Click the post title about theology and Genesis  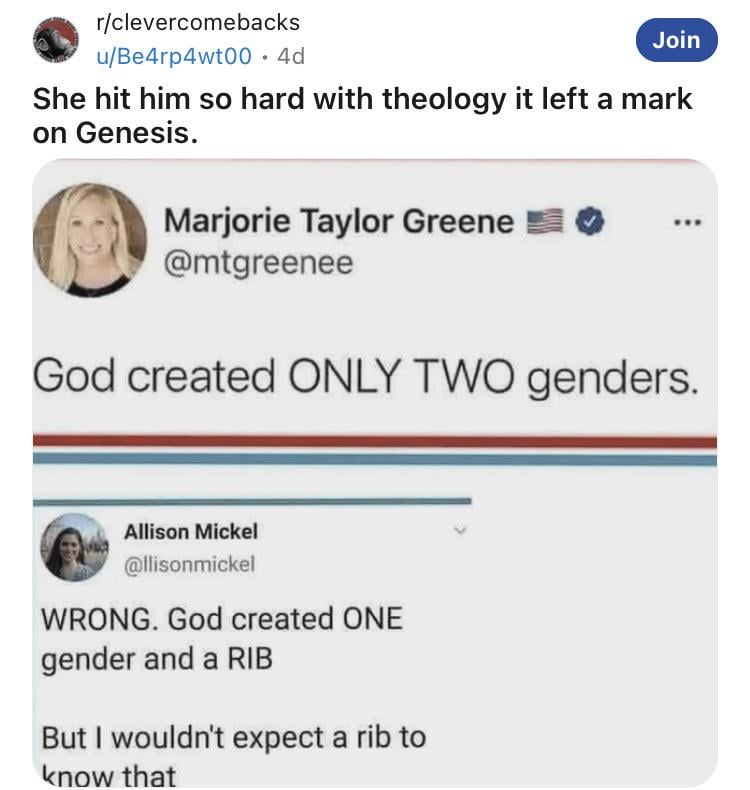(362, 115)
